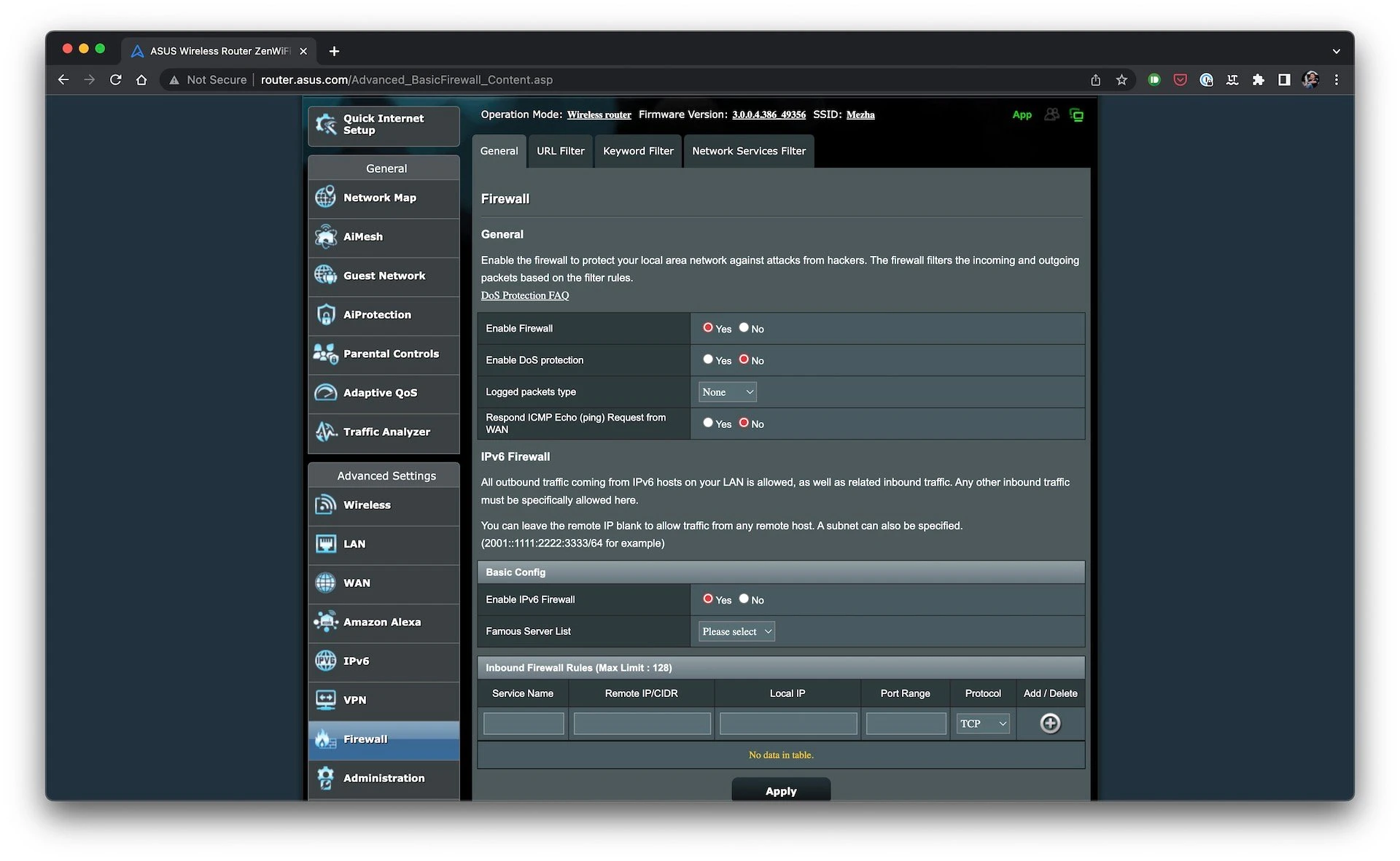This screenshot has height=861, width=1400.
Task: Click the browser address bar URL
Action: tap(407, 79)
